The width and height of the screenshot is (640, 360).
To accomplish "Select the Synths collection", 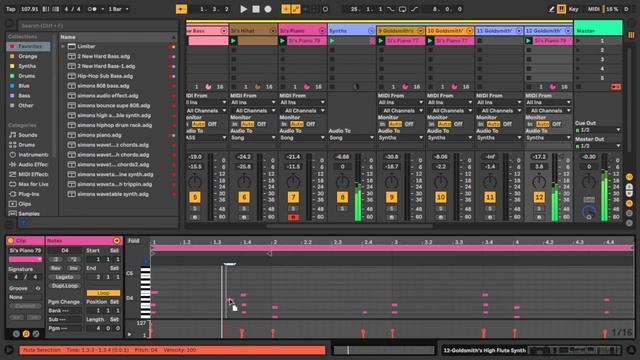I will pos(27,66).
